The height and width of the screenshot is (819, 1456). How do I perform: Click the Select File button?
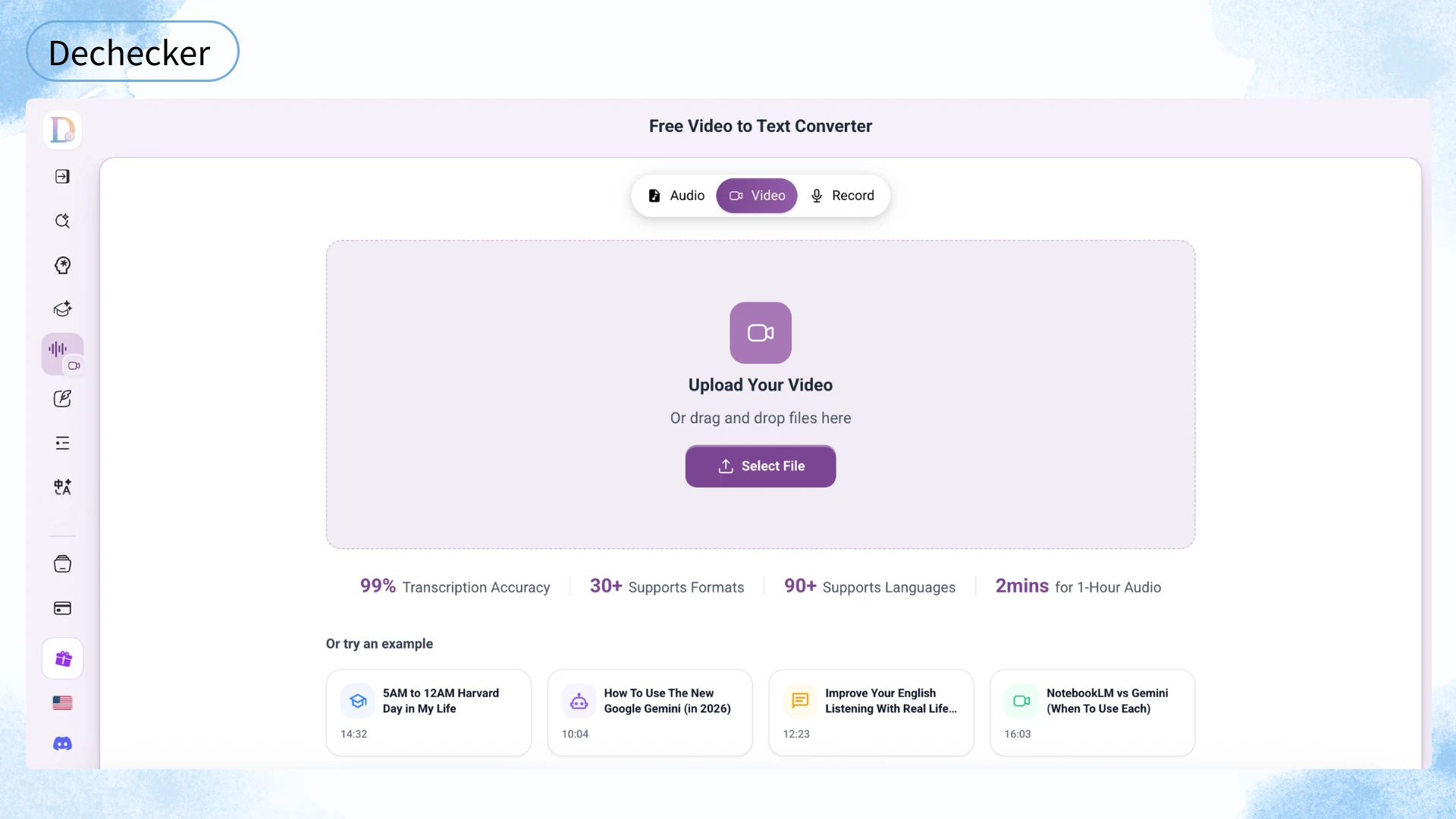click(761, 466)
